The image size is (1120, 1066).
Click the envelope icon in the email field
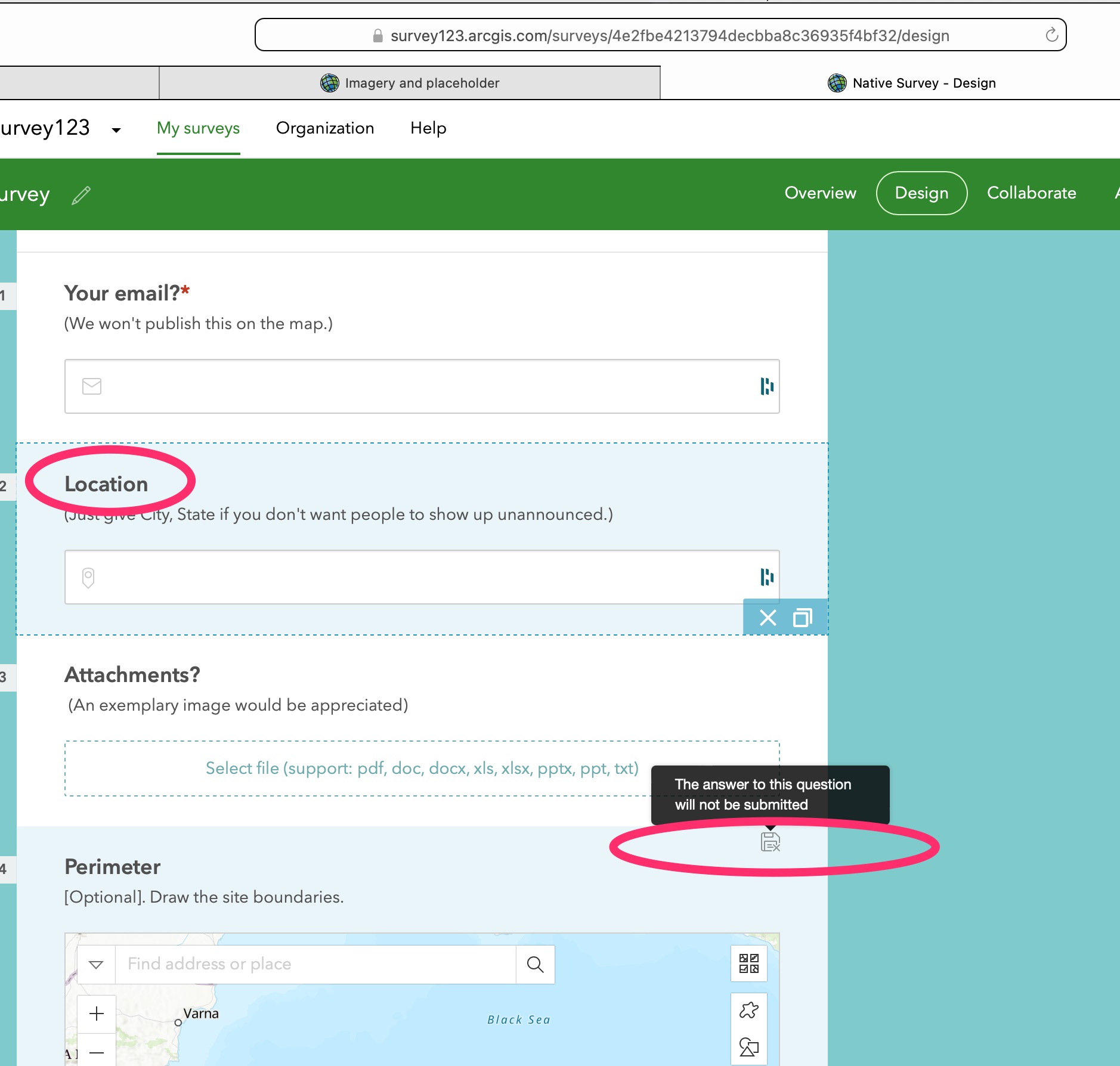[x=92, y=386]
